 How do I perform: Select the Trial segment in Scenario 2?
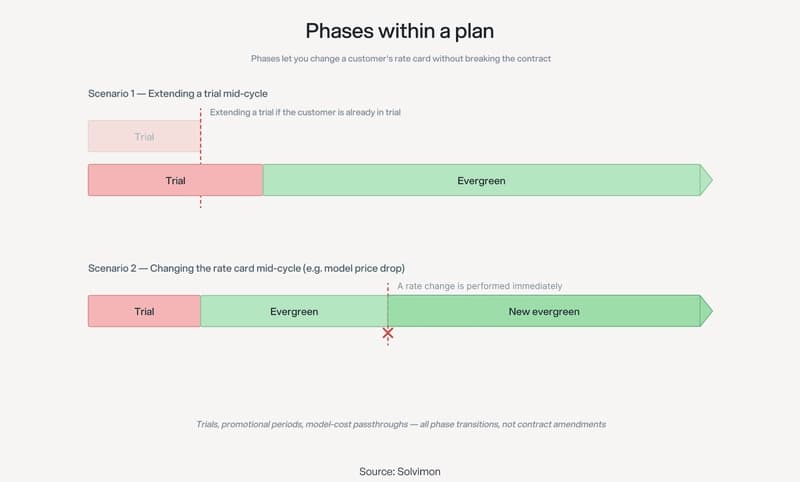point(144,311)
